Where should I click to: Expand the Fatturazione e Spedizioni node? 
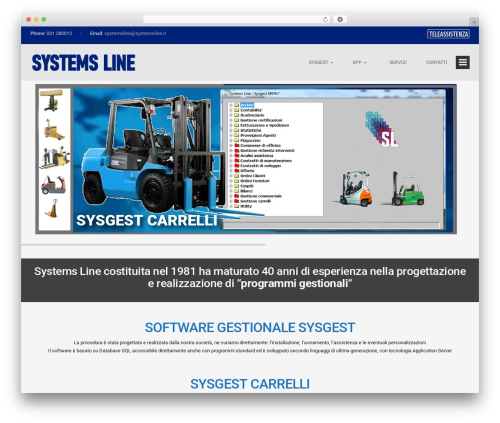coord(231,125)
